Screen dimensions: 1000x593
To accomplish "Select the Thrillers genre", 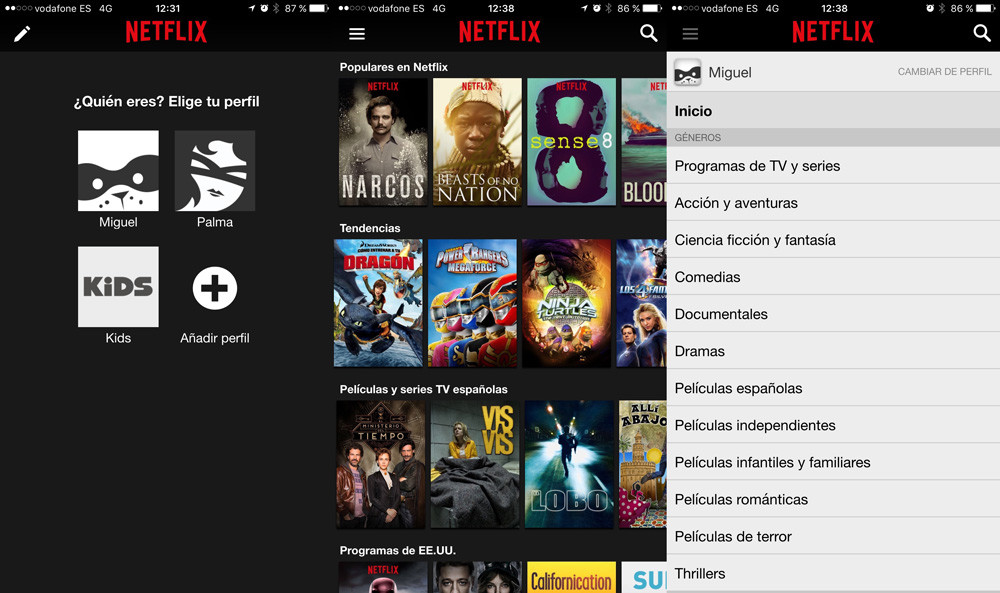I will click(833, 573).
